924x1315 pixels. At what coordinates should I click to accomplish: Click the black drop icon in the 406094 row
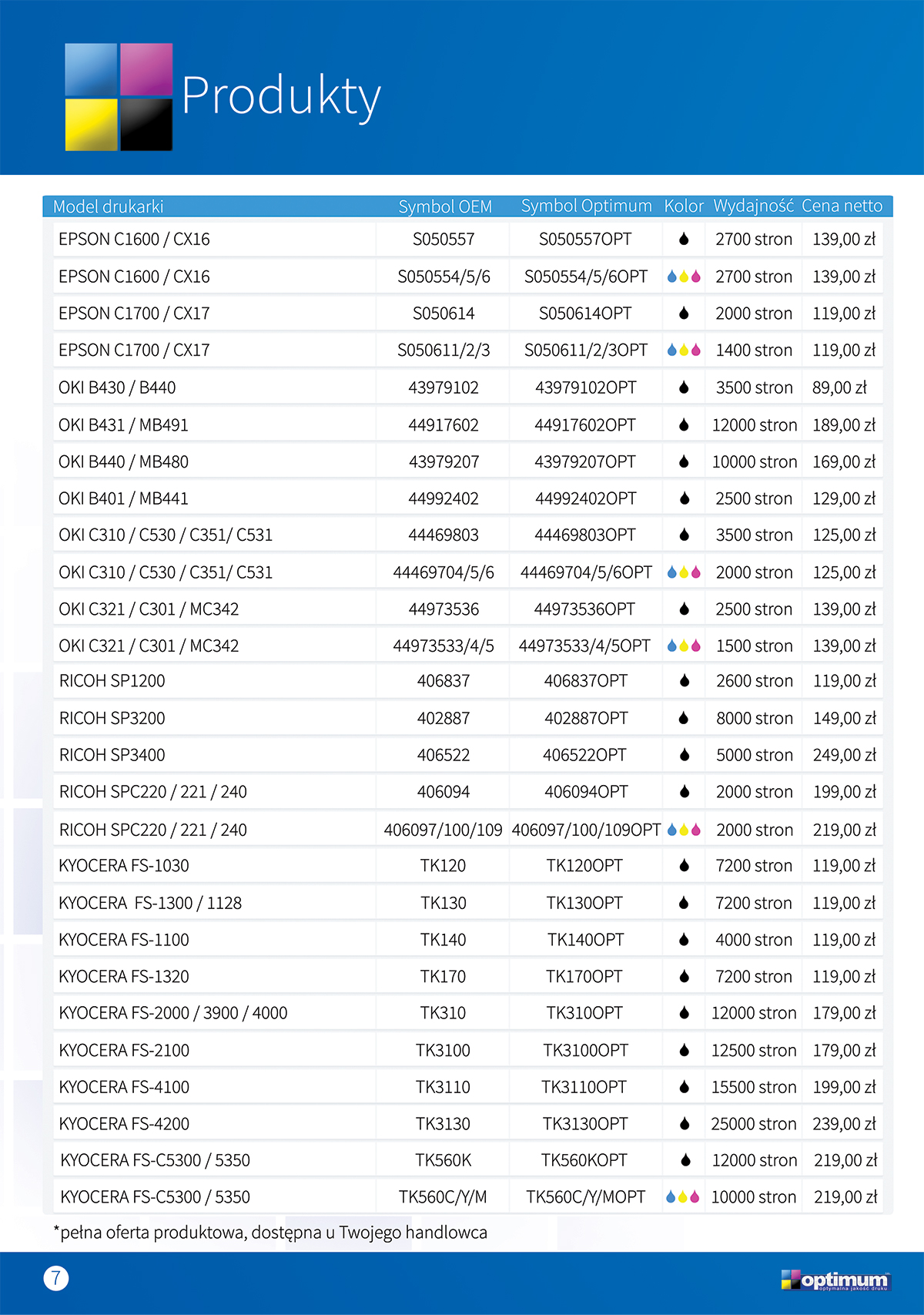click(x=684, y=792)
